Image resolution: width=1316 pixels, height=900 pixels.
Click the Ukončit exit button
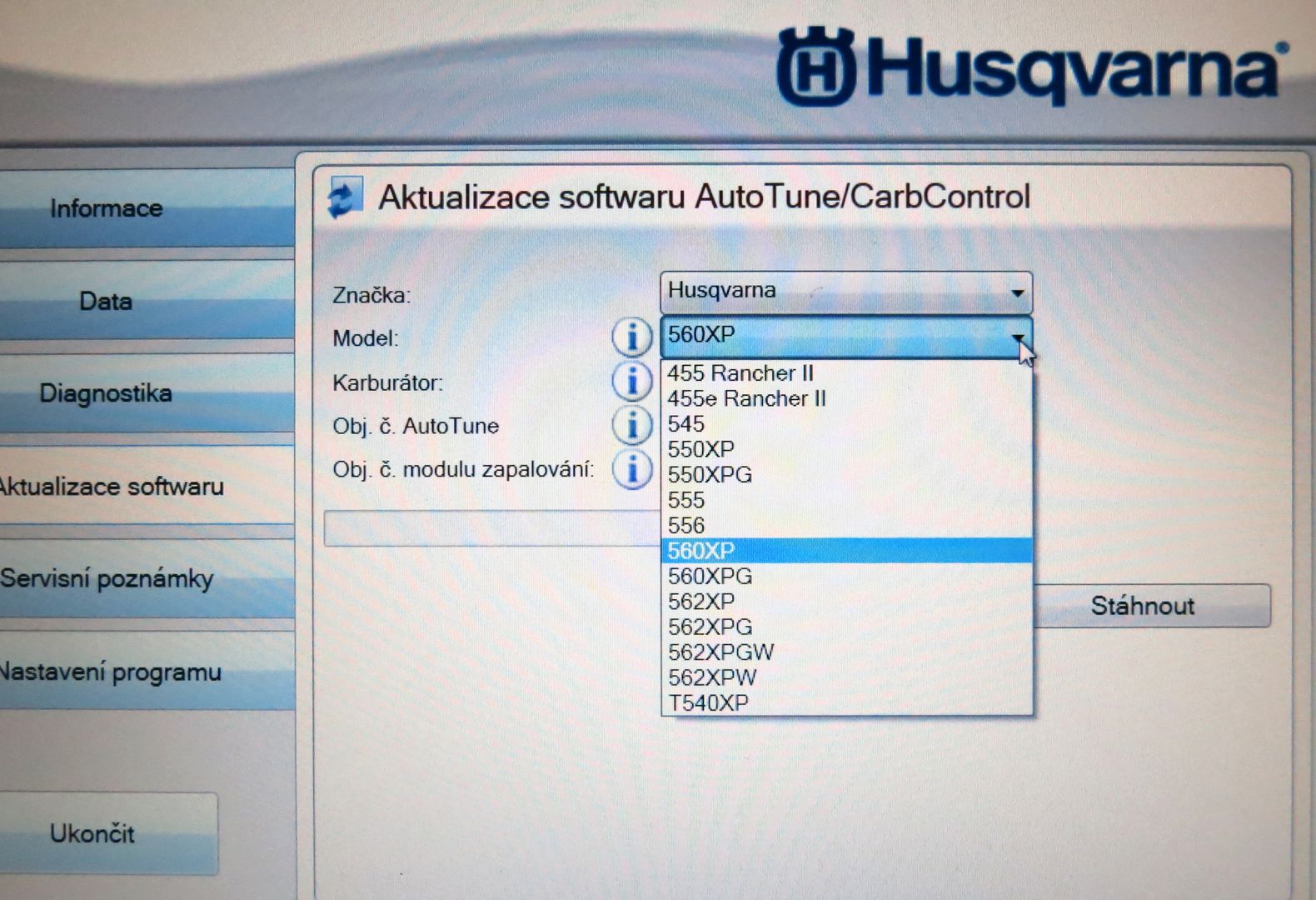(92, 833)
